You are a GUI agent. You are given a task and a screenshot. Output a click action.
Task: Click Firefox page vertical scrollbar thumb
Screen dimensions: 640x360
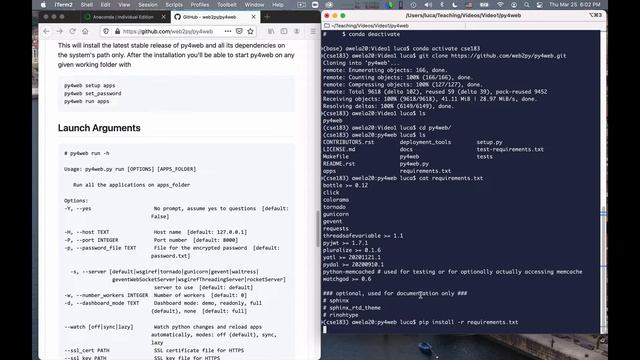click(318, 229)
